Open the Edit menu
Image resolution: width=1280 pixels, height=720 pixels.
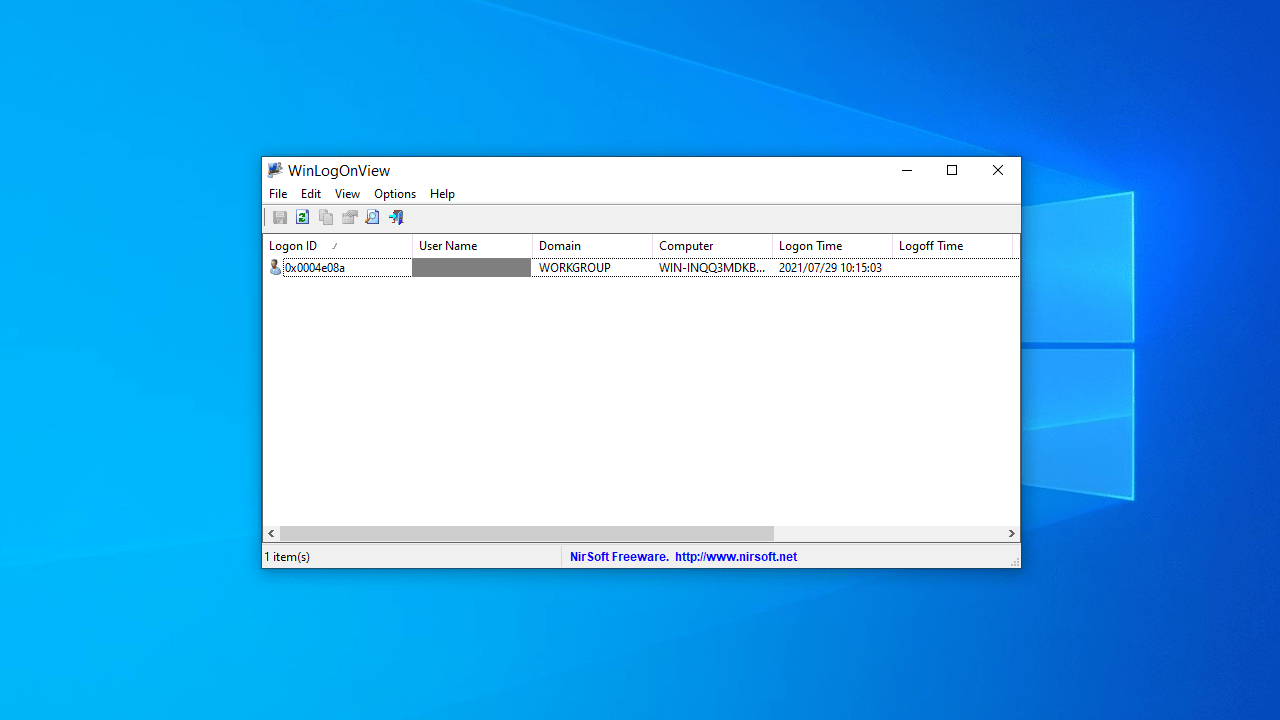click(311, 194)
